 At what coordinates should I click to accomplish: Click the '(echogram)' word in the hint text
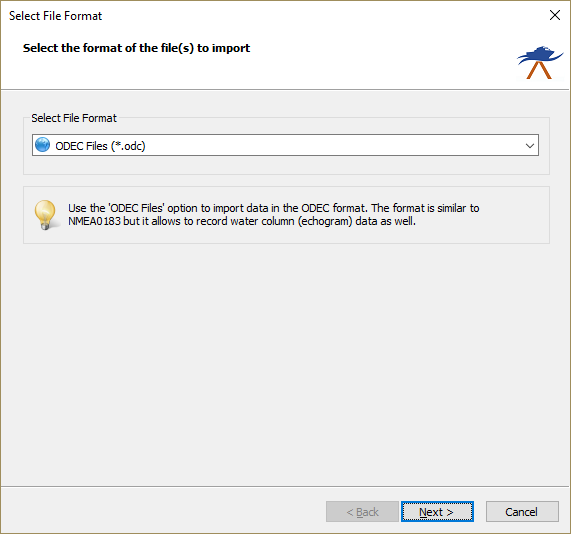325,221
